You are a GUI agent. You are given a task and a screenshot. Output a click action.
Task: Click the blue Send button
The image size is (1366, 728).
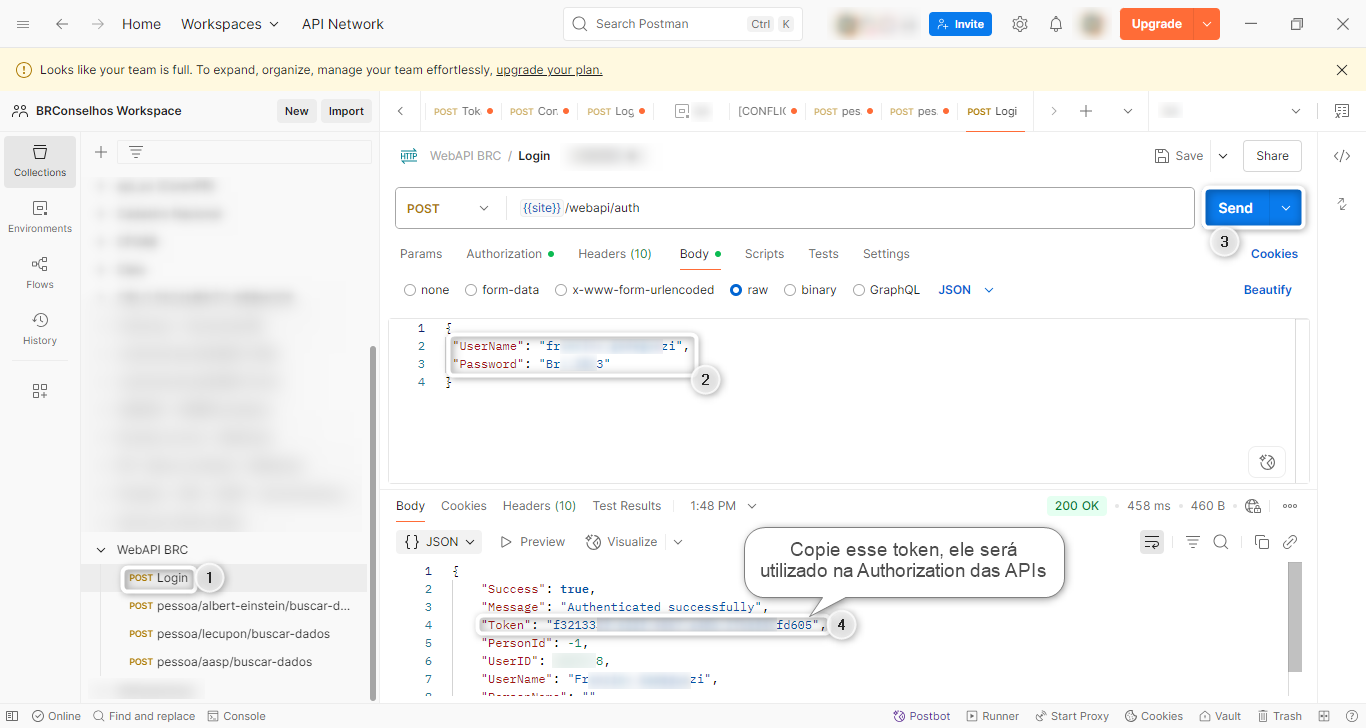coord(1236,208)
